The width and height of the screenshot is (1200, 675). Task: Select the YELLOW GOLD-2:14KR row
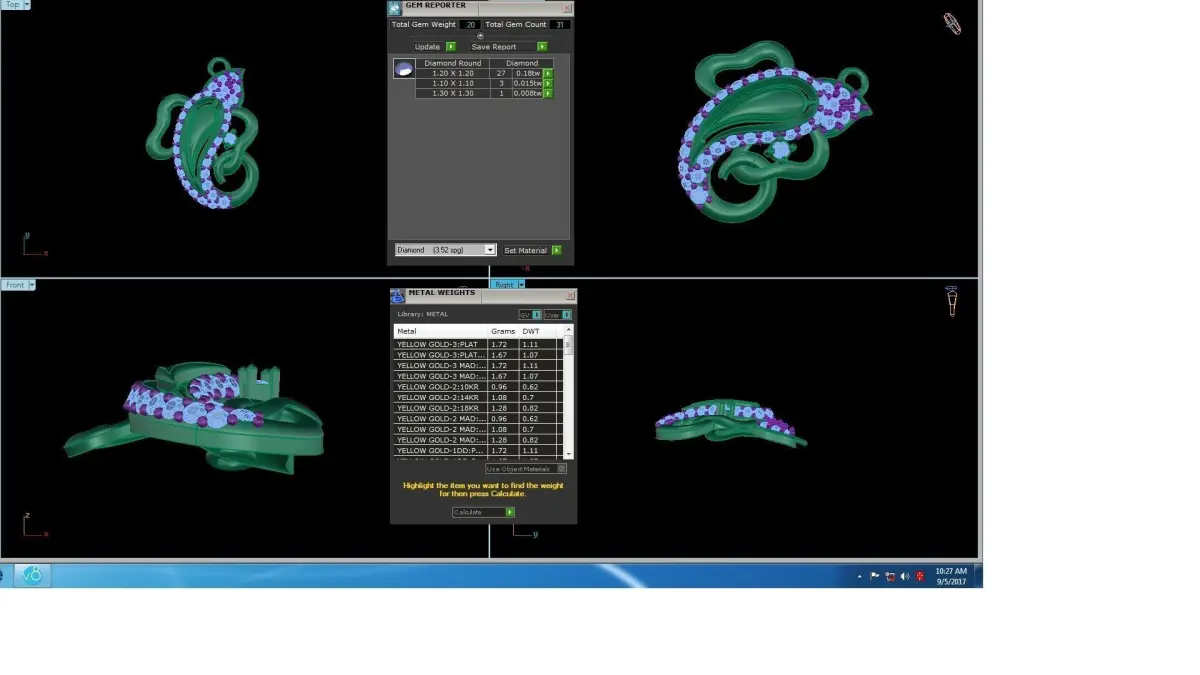pos(479,398)
